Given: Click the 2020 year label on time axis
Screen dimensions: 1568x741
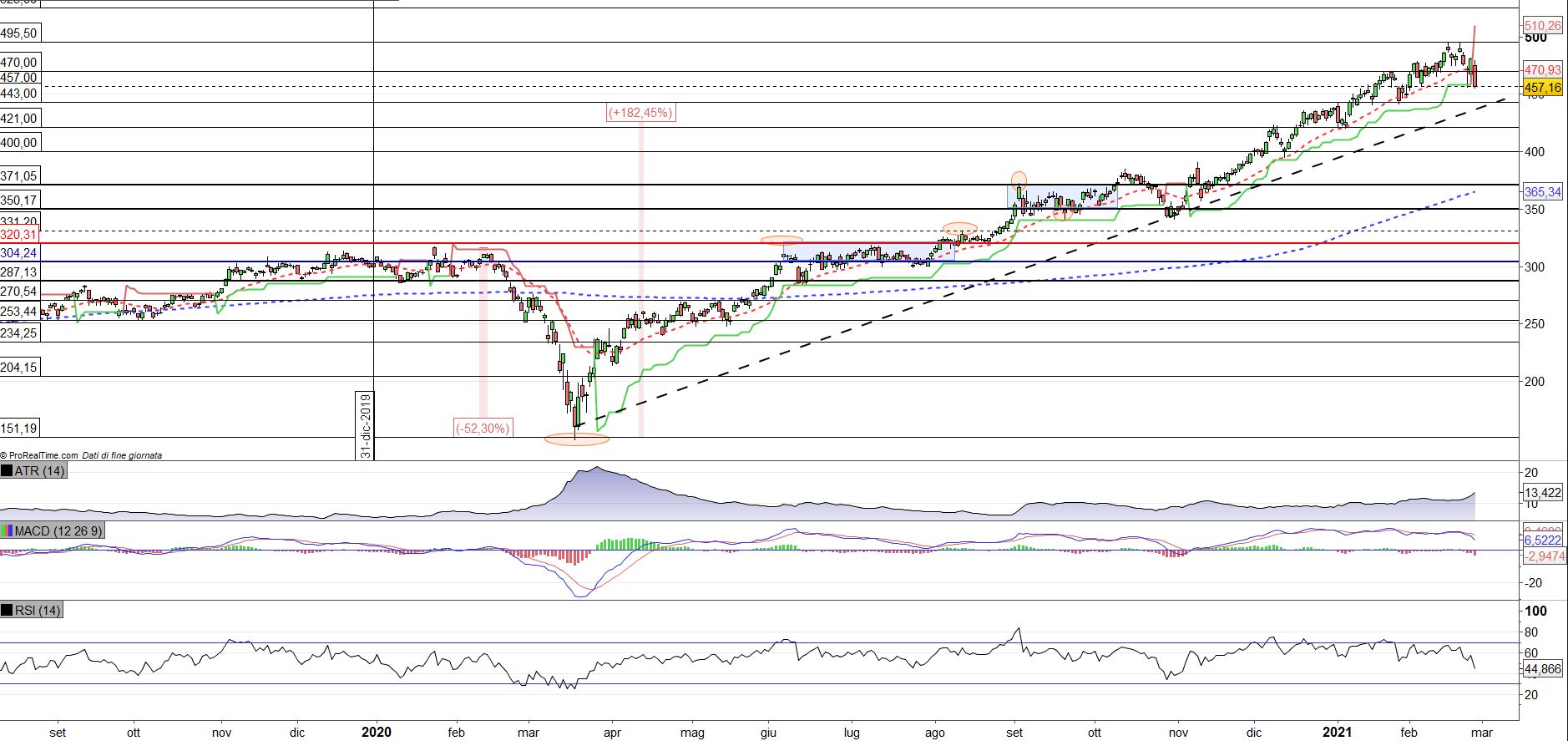Looking at the screenshot, I should 377,733.
